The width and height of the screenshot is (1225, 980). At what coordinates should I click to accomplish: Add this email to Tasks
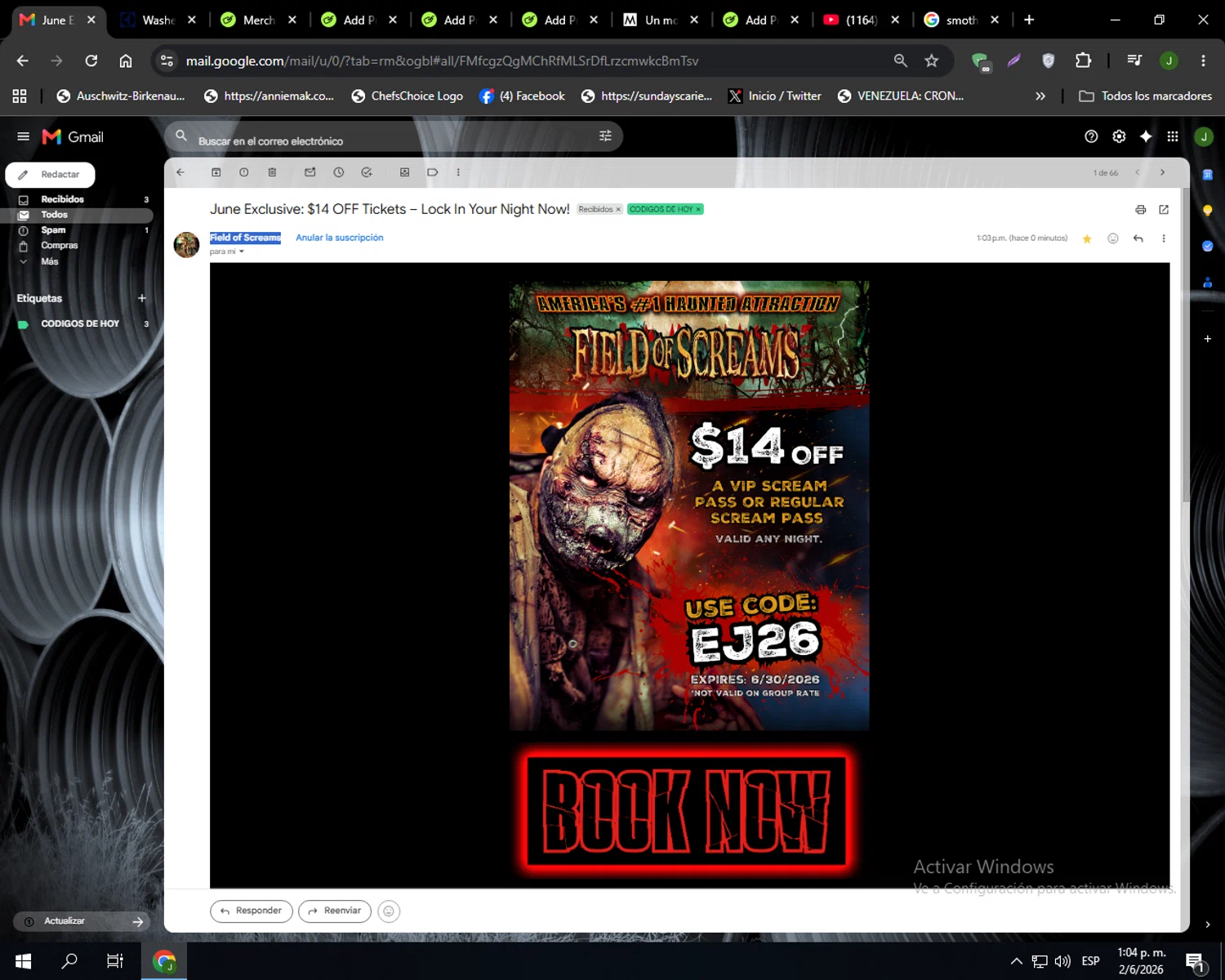point(367,172)
